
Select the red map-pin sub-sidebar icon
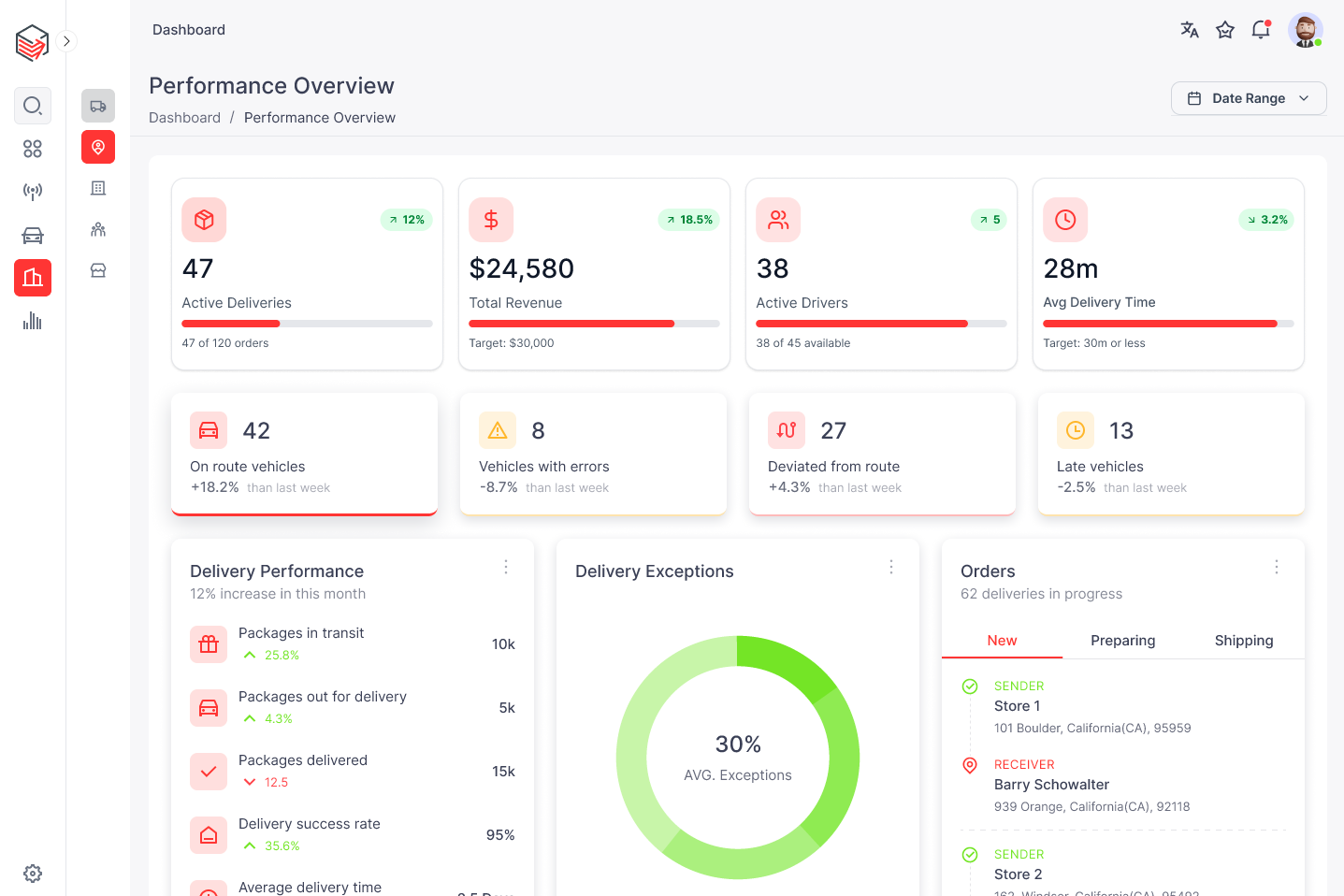click(98, 147)
